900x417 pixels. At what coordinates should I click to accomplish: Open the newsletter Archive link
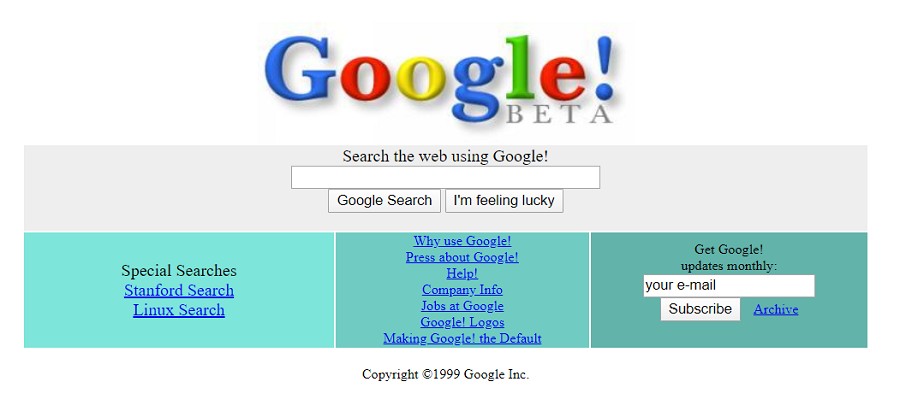coord(776,310)
